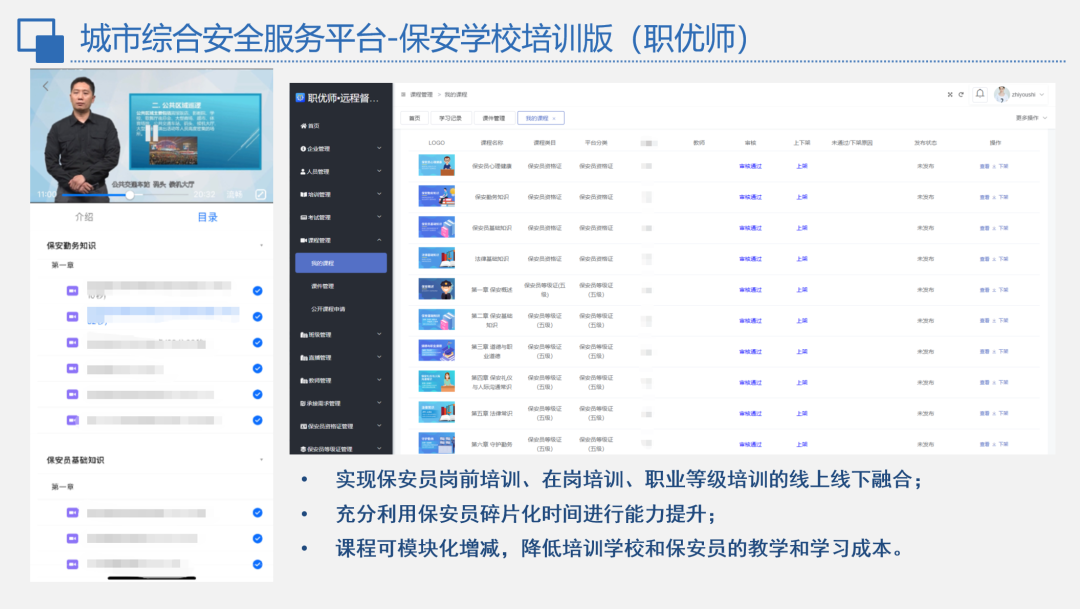Open the 保安员基础知识 course thumbnail in table
This screenshot has width=1080, height=609.
pos(437,228)
